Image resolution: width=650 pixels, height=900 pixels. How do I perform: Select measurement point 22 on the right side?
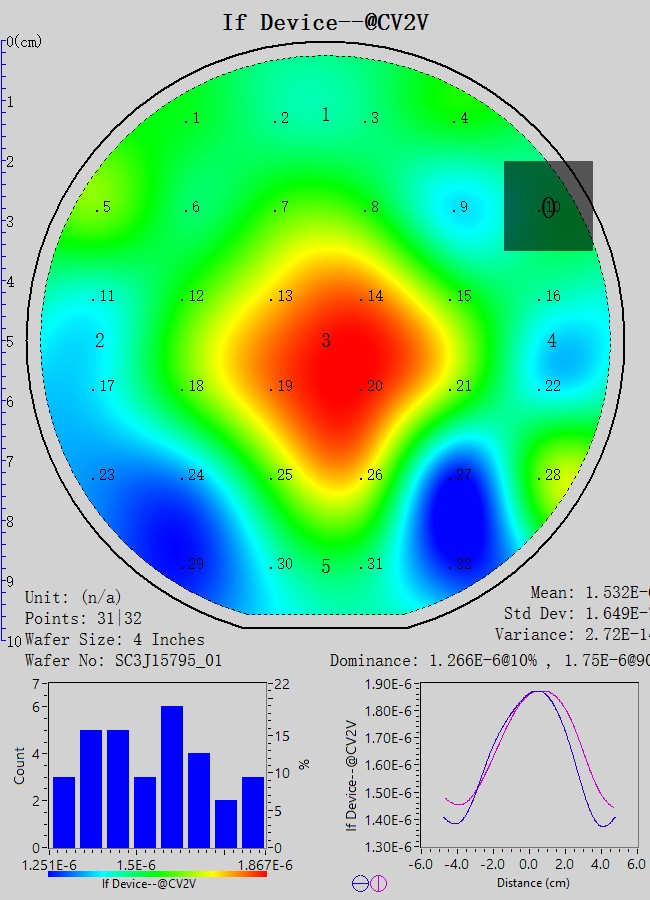tap(548, 387)
